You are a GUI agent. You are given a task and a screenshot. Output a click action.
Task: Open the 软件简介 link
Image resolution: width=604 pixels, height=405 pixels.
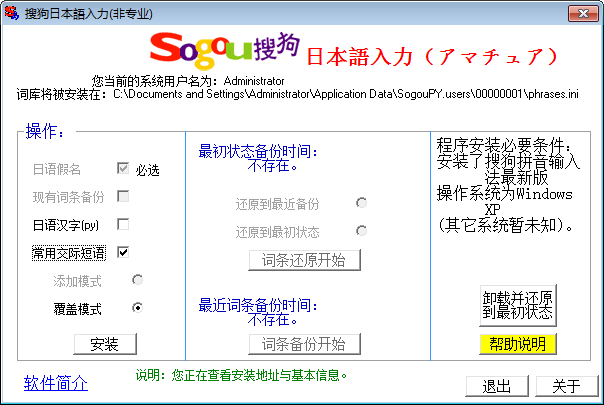coord(56,383)
